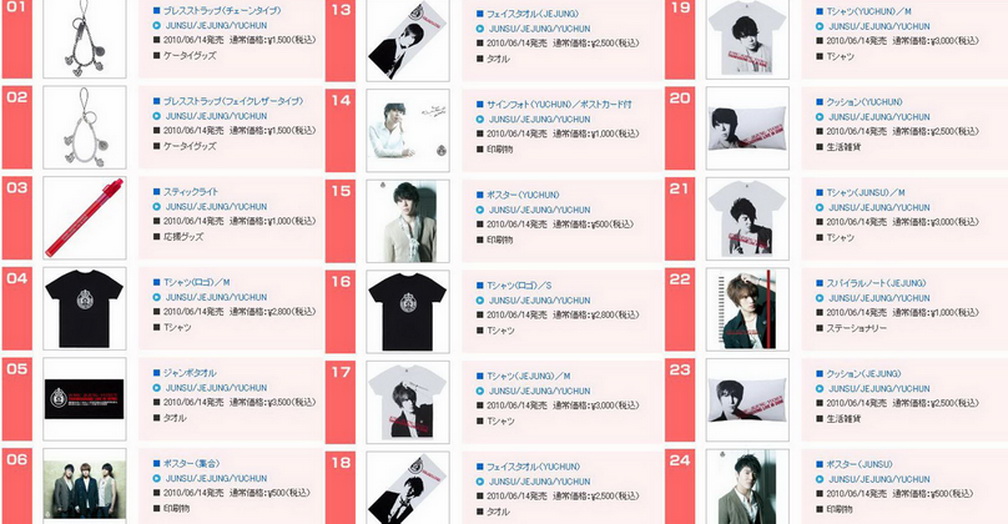Open the サインフォト(YUCHUN) postcard product link
The image size is (1008, 524).
tap(559, 104)
